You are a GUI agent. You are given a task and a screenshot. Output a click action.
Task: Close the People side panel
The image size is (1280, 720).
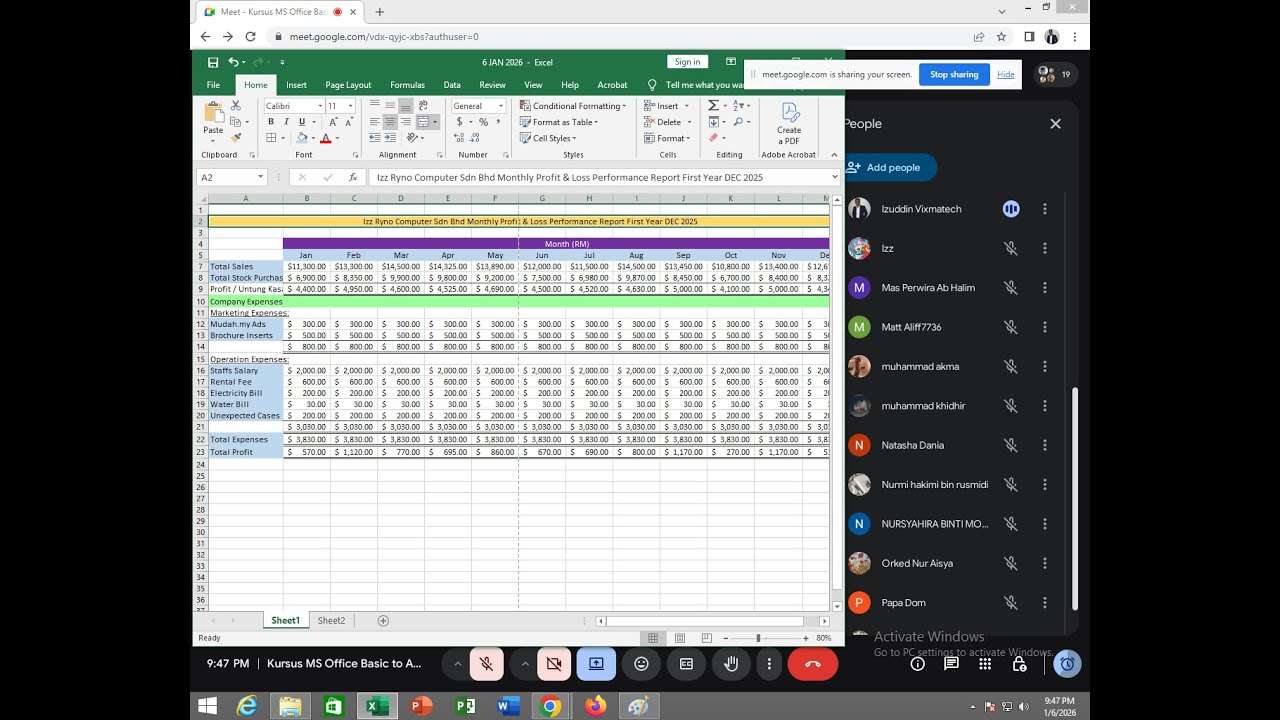tap(1055, 124)
